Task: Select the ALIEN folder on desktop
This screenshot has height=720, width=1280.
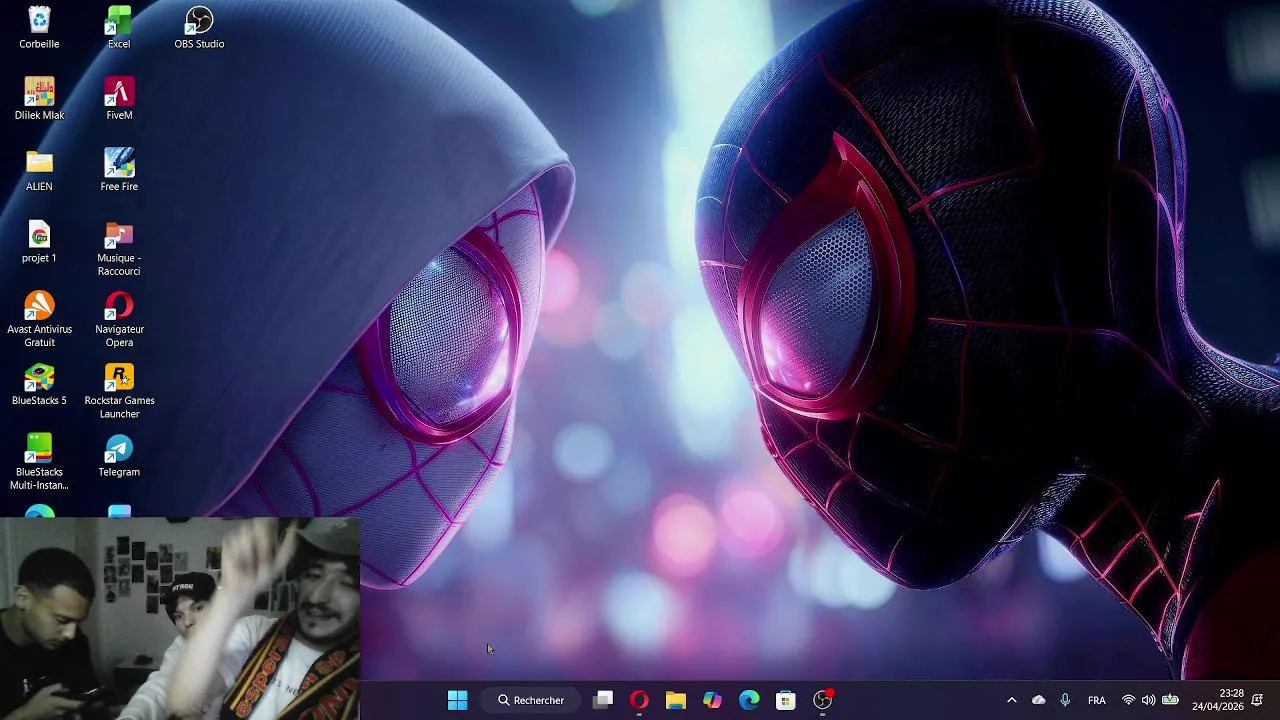Action: tap(39, 170)
